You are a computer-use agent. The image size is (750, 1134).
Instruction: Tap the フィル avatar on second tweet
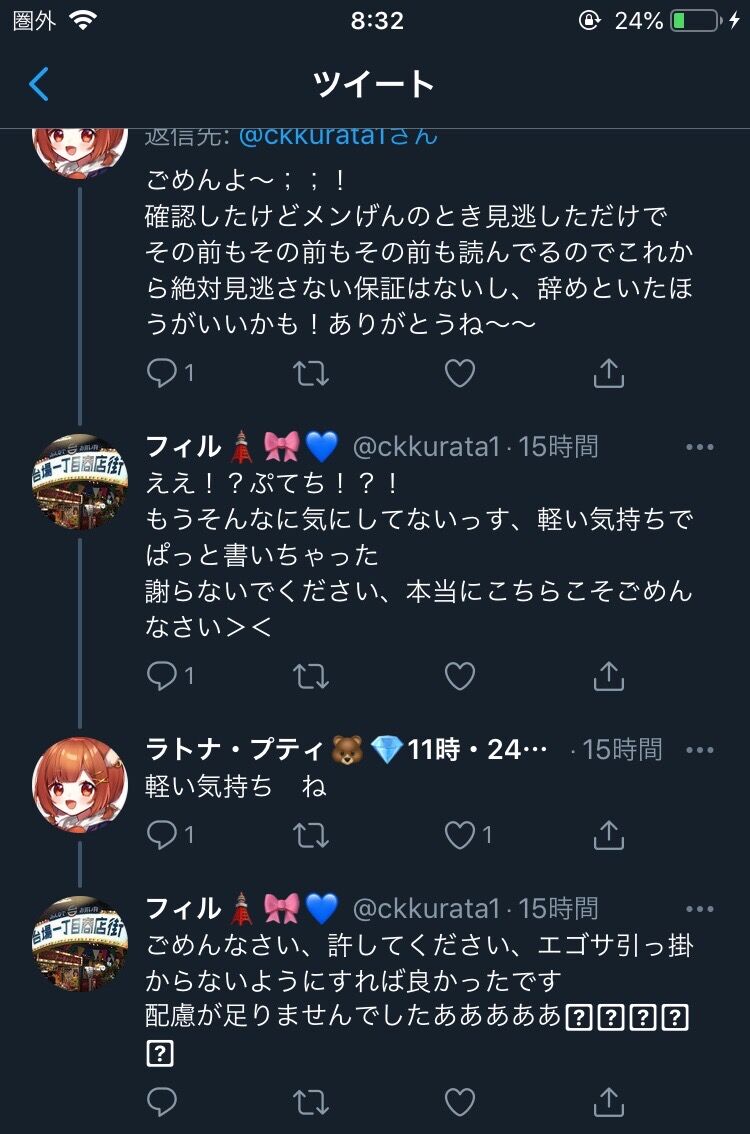(80, 481)
